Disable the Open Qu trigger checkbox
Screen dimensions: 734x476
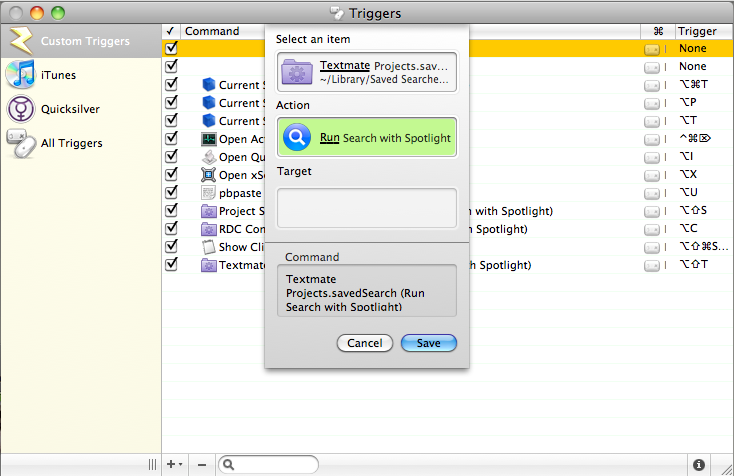(x=171, y=156)
